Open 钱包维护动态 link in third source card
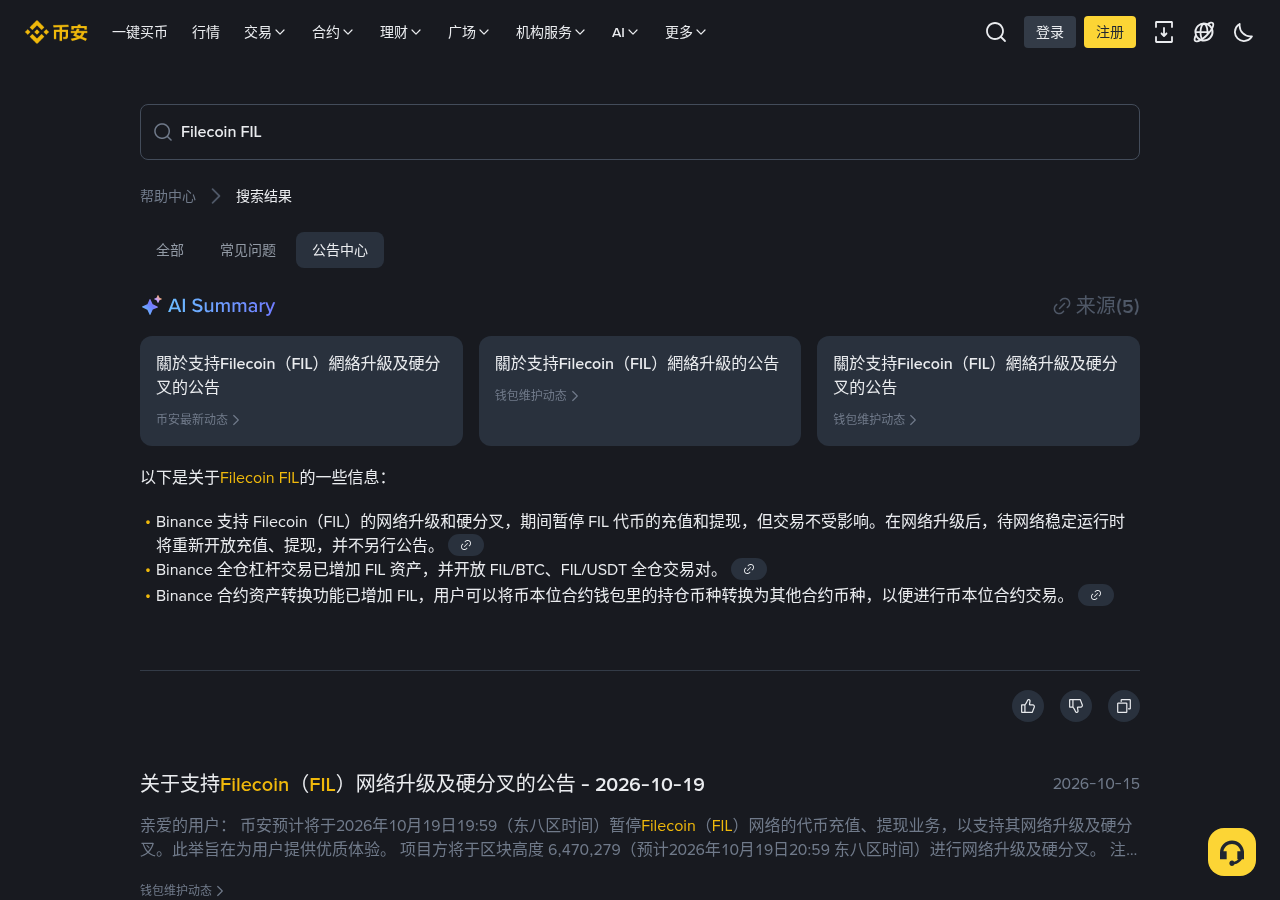 [875, 420]
